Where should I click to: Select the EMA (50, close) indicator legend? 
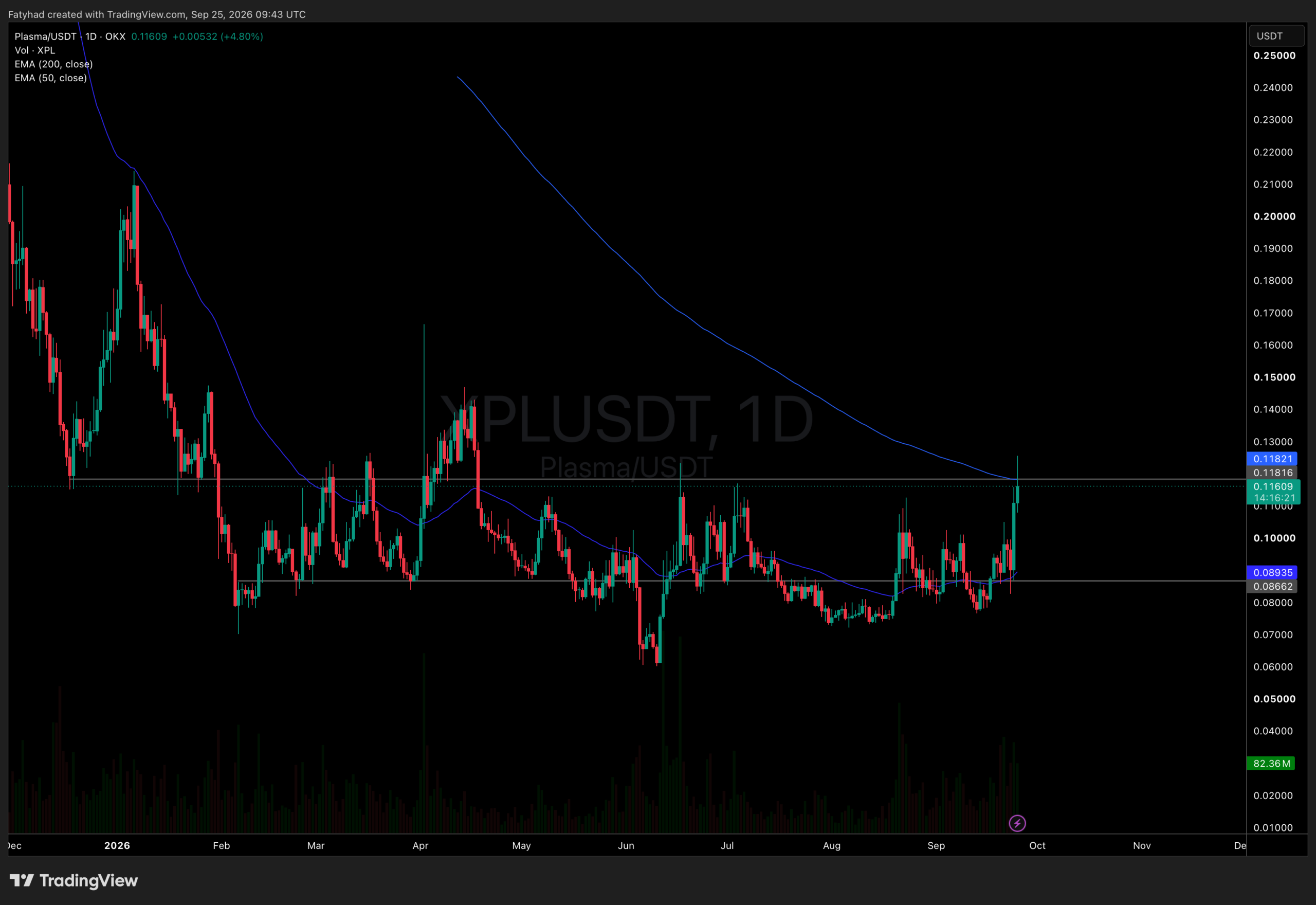50,78
